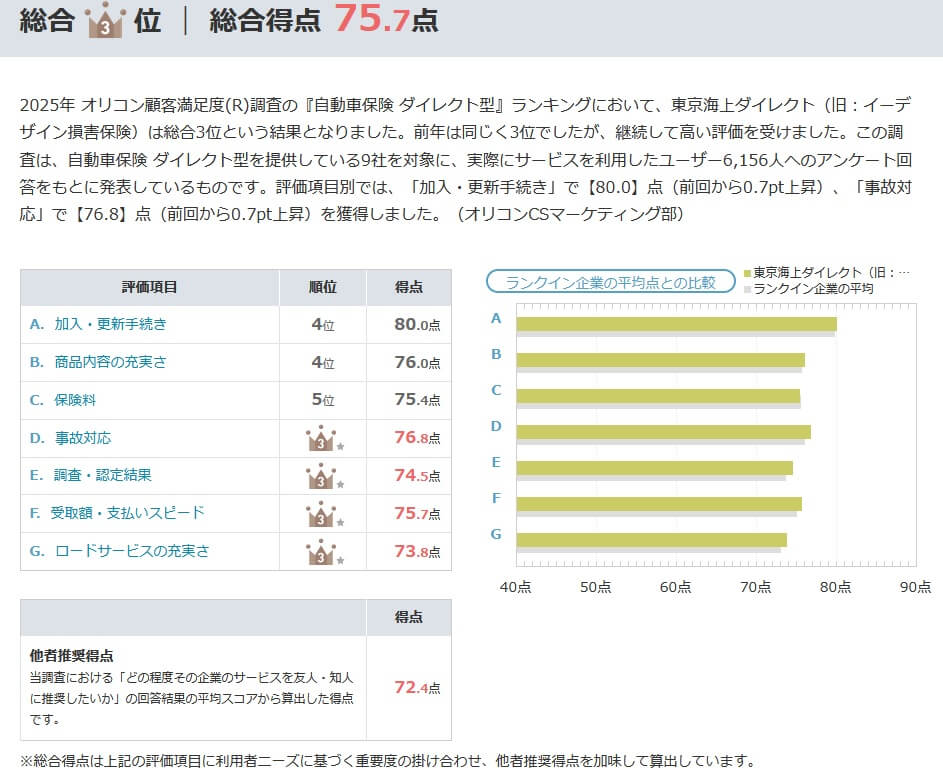Click the rank 3 crown for 調査・認定結果
This screenshot has width=943, height=777.
pos(322,476)
